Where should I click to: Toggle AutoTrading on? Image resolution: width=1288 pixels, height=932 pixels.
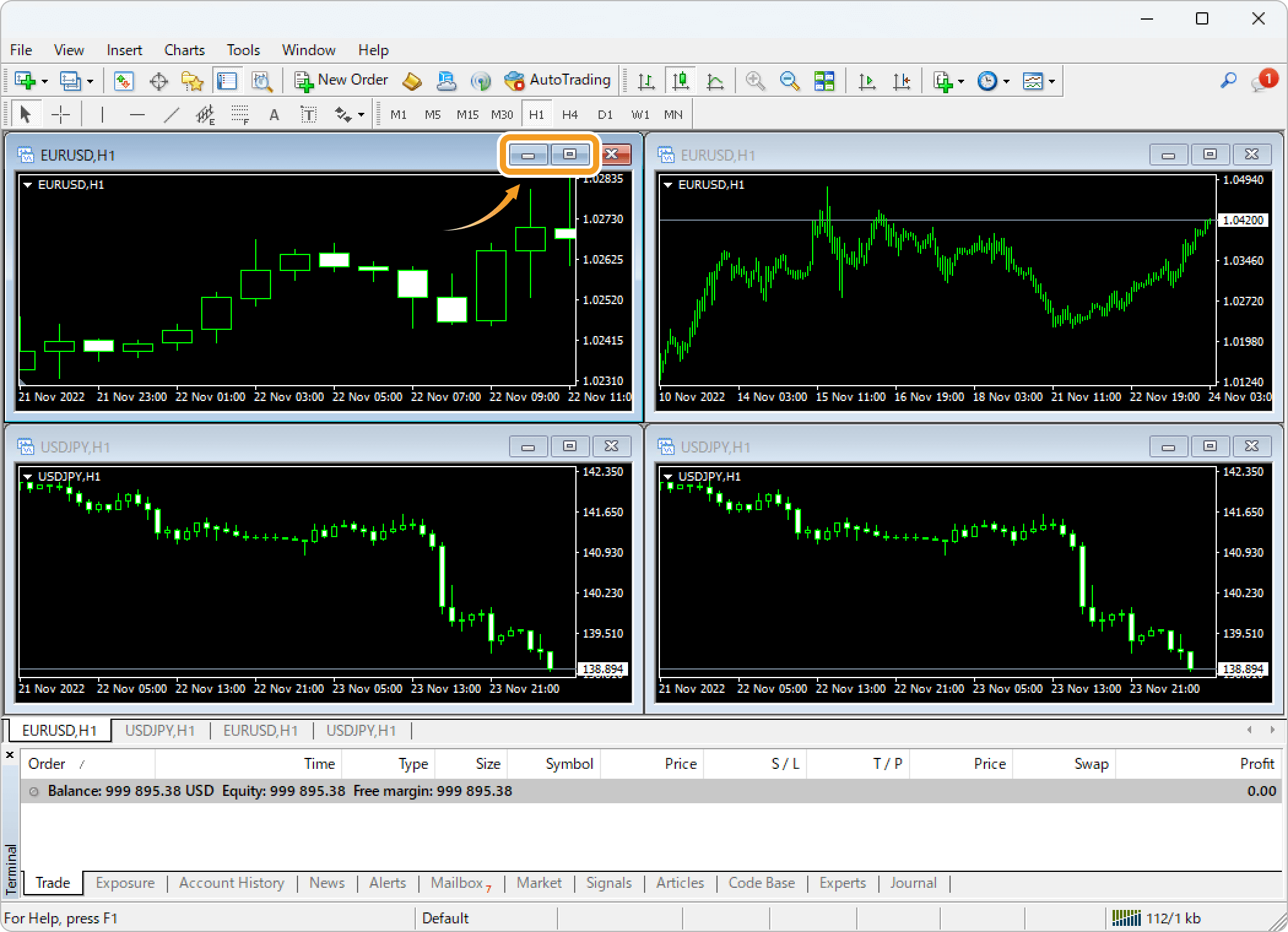point(557,80)
